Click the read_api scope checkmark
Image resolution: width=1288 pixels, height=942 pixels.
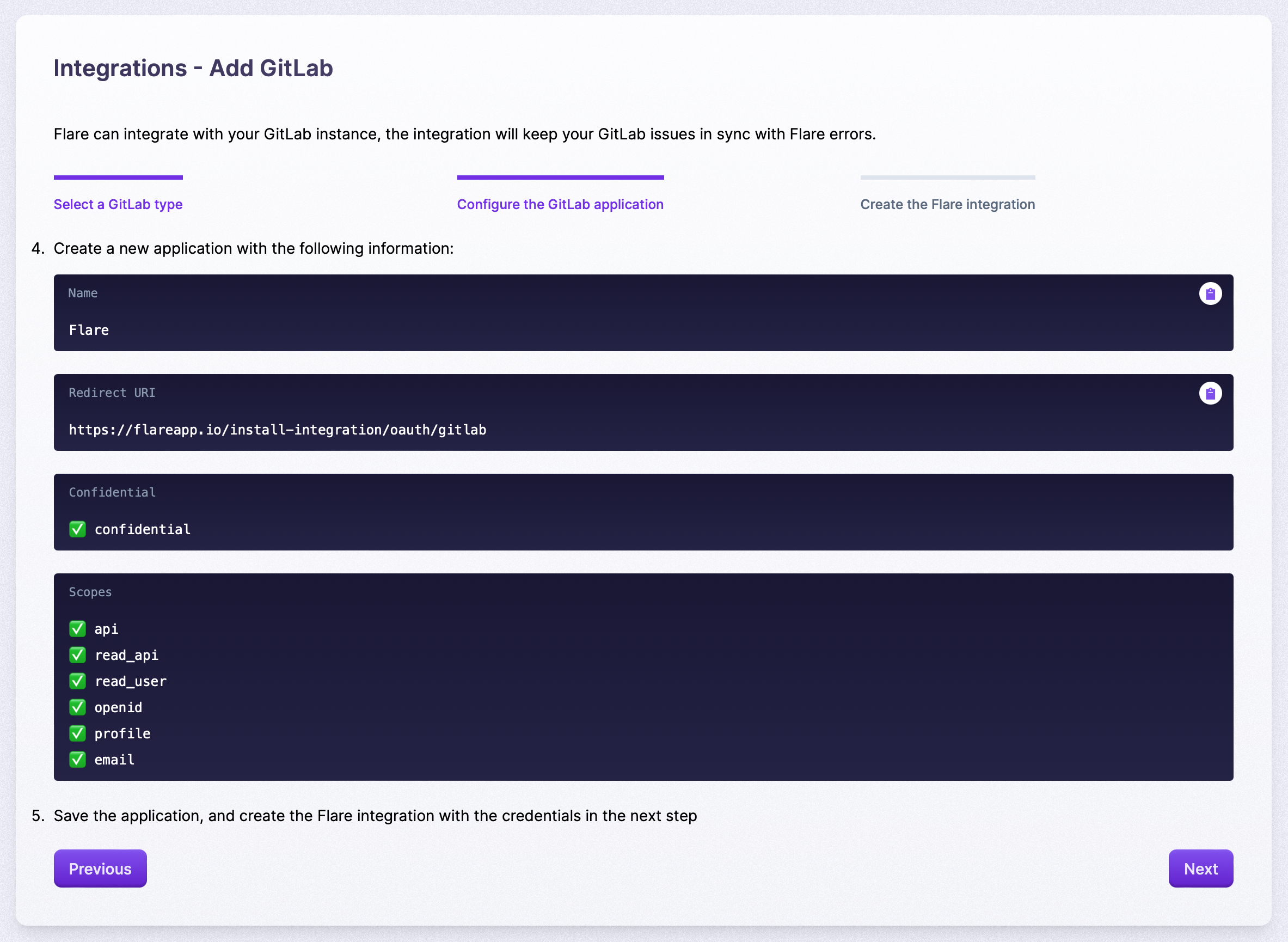coord(77,655)
